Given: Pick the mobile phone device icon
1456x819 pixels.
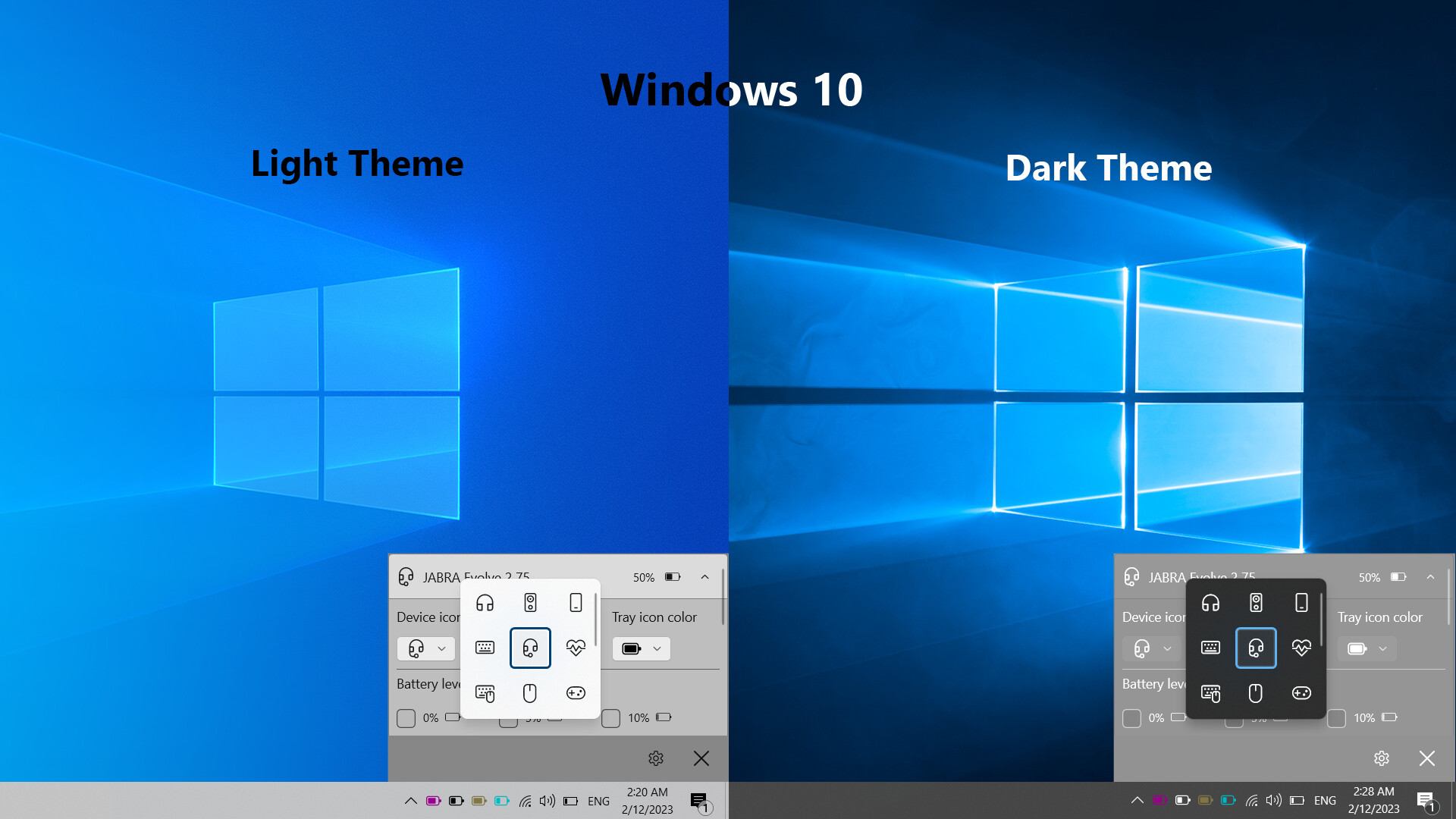Looking at the screenshot, I should click(x=576, y=603).
